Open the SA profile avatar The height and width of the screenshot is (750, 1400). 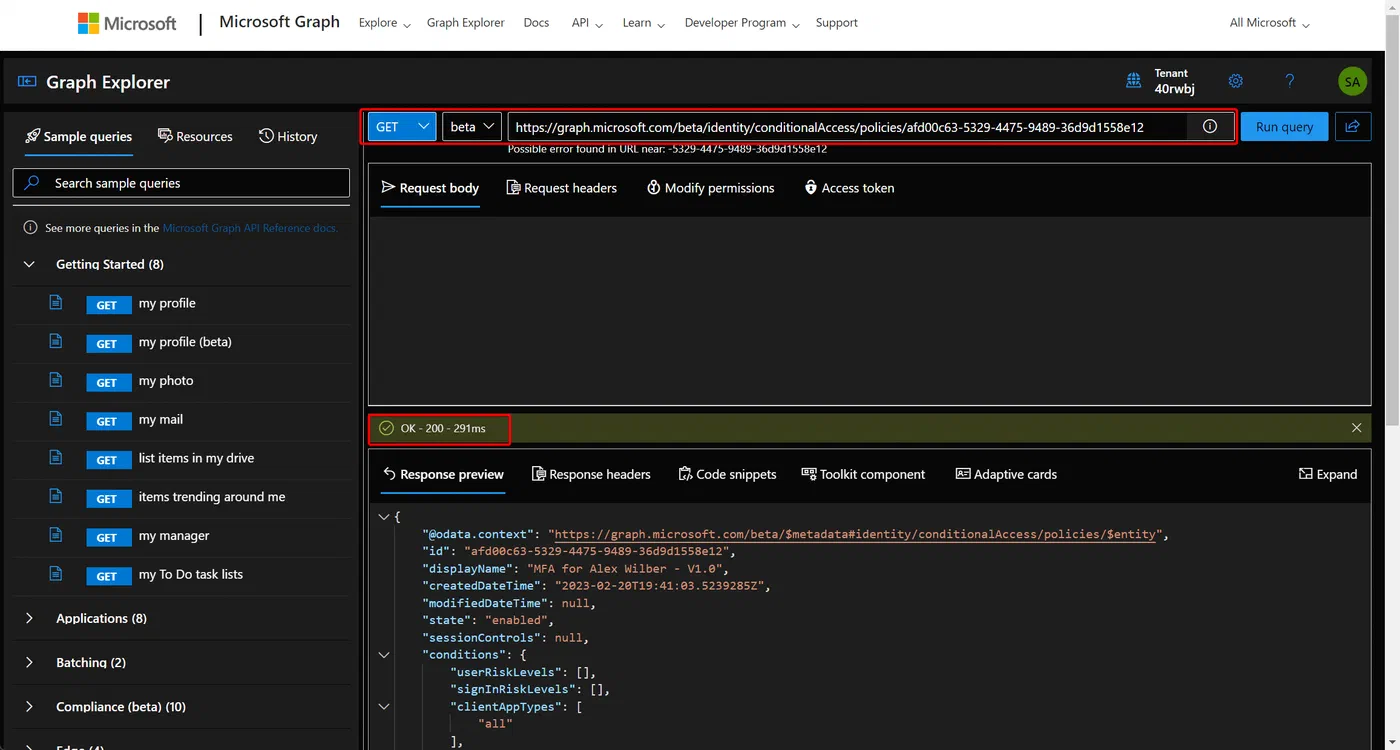point(1352,82)
